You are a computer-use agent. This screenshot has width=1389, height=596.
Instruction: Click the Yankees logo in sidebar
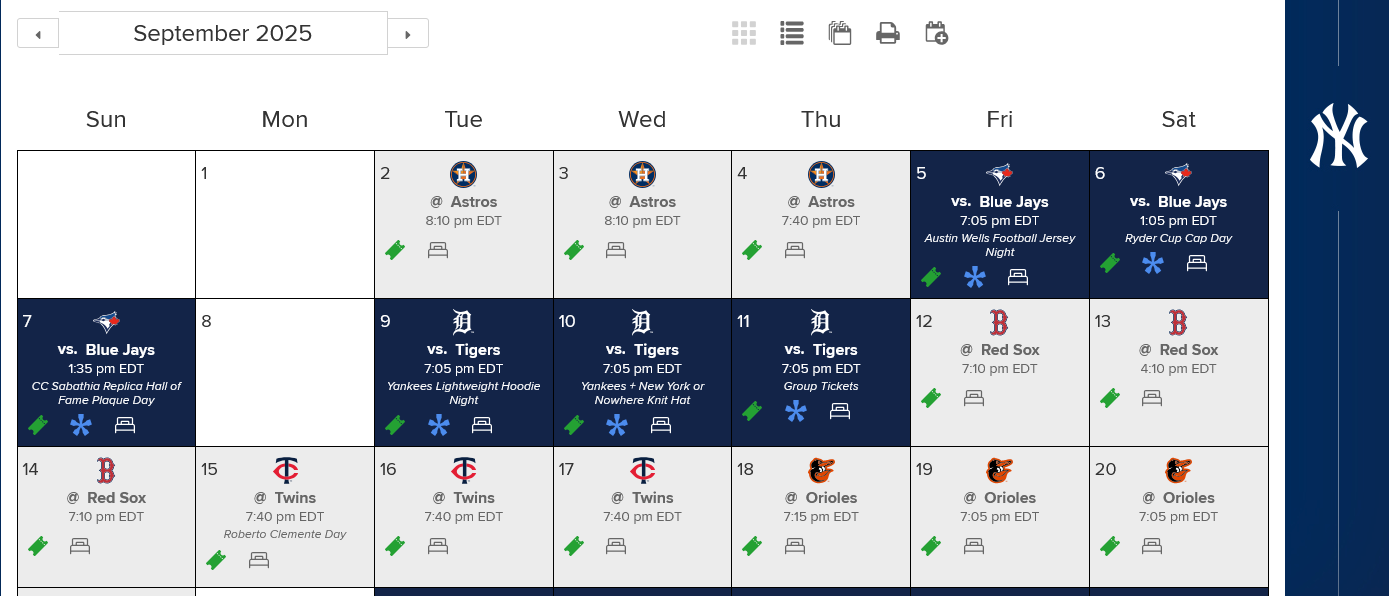(x=1338, y=136)
